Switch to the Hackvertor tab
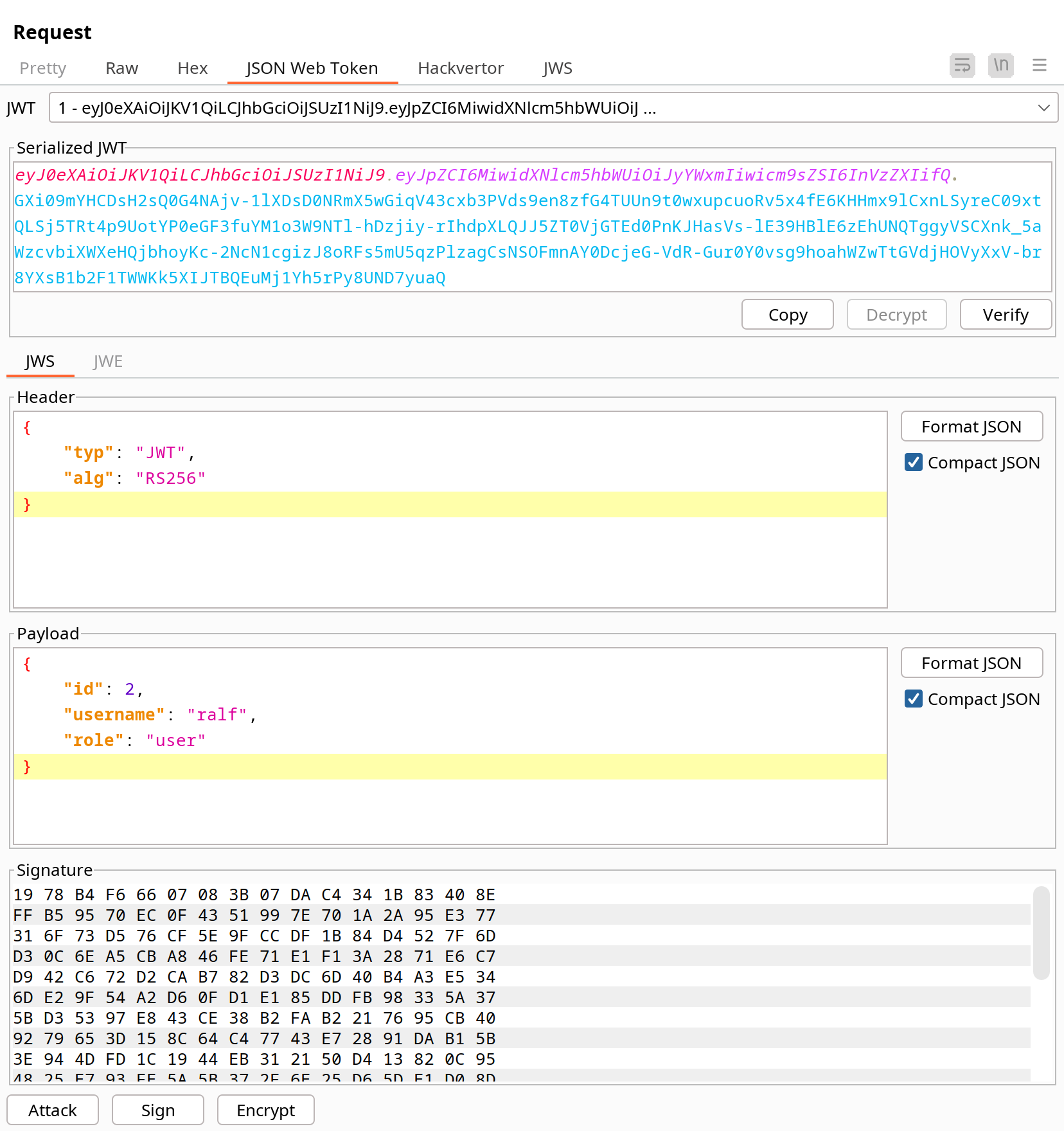Screen dimensions: 1064x1131 click(x=460, y=68)
